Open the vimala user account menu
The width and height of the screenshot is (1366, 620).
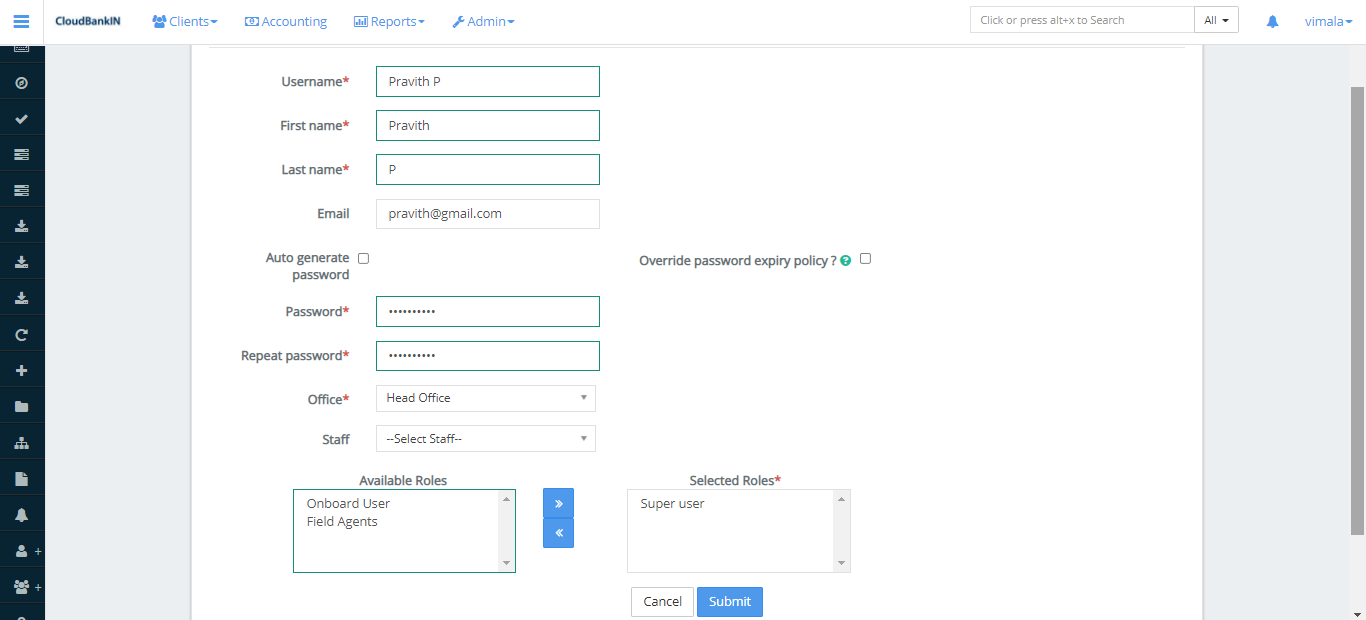tap(1328, 20)
